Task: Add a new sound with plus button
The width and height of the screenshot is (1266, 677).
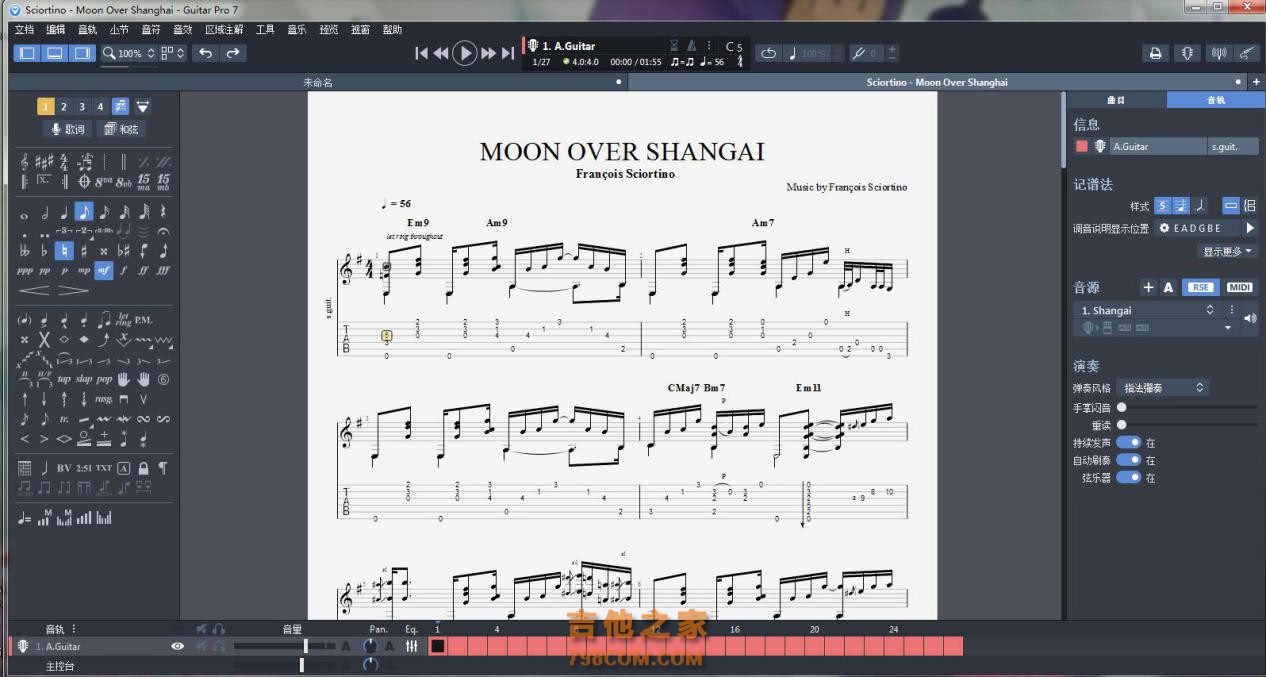Action: [x=1149, y=287]
